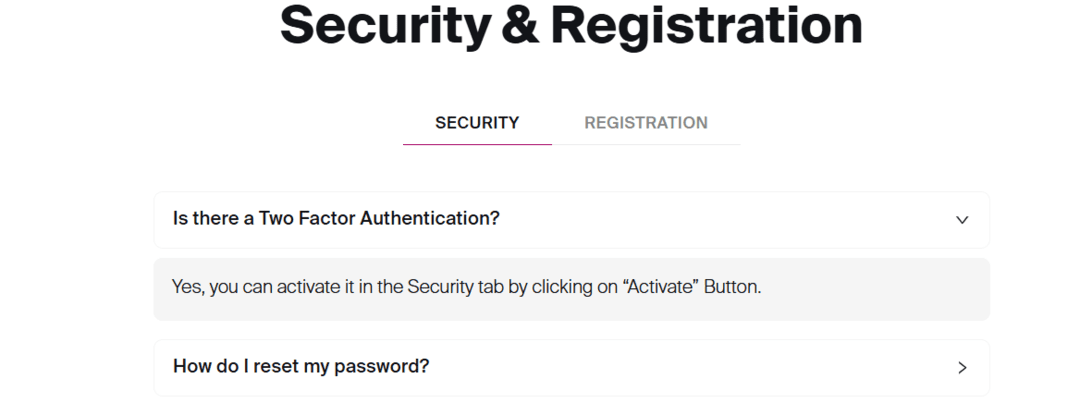
Task: Open the reset password FAQ row
Action: click(570, 367)
